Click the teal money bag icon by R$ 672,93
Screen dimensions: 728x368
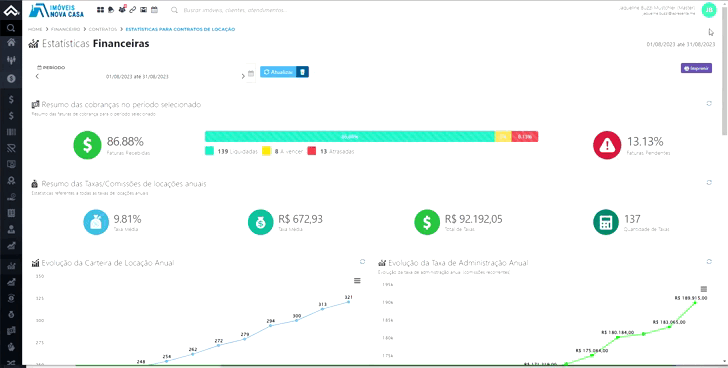[260, 222]
